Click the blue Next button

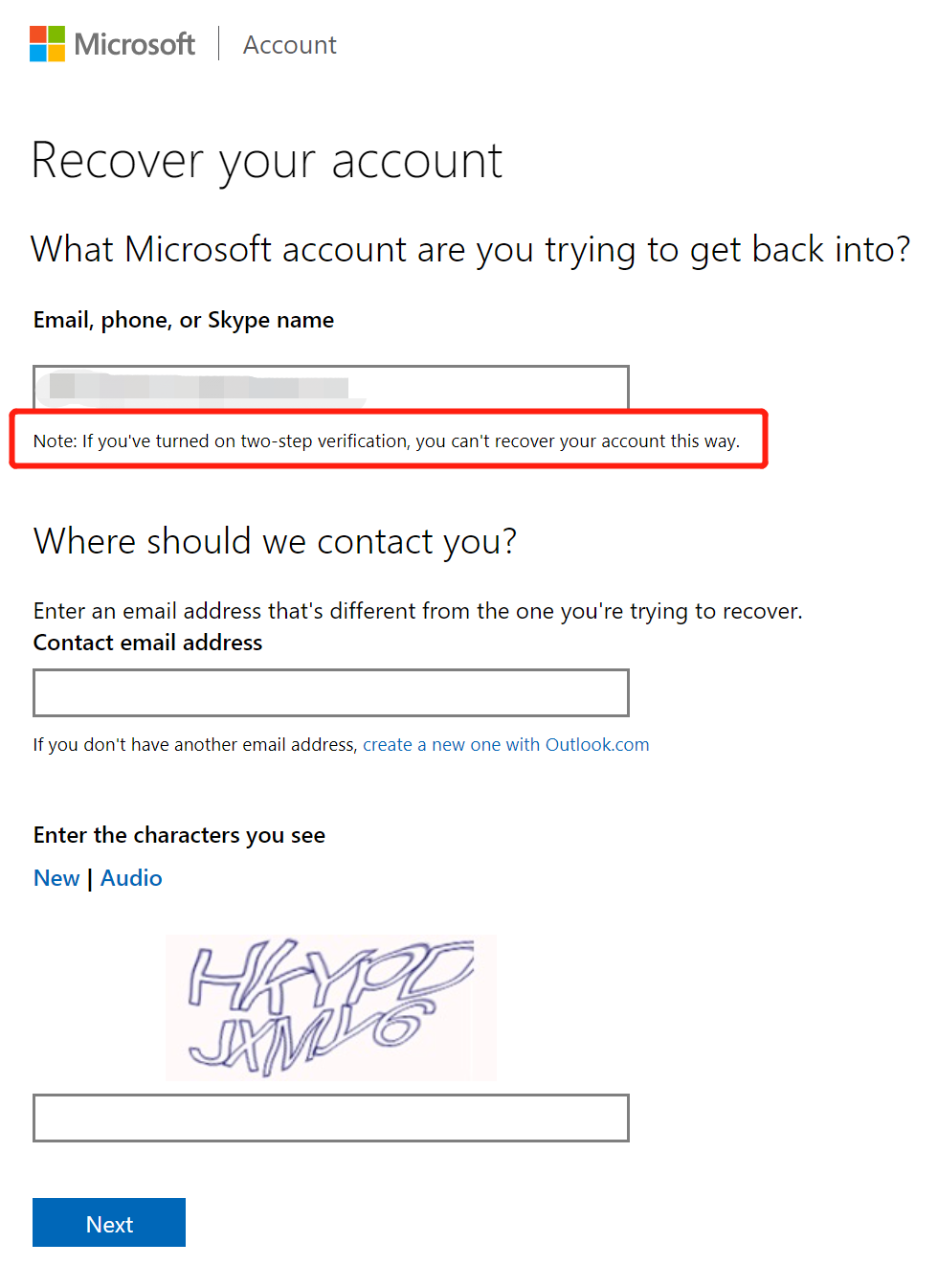(109, 1223)
